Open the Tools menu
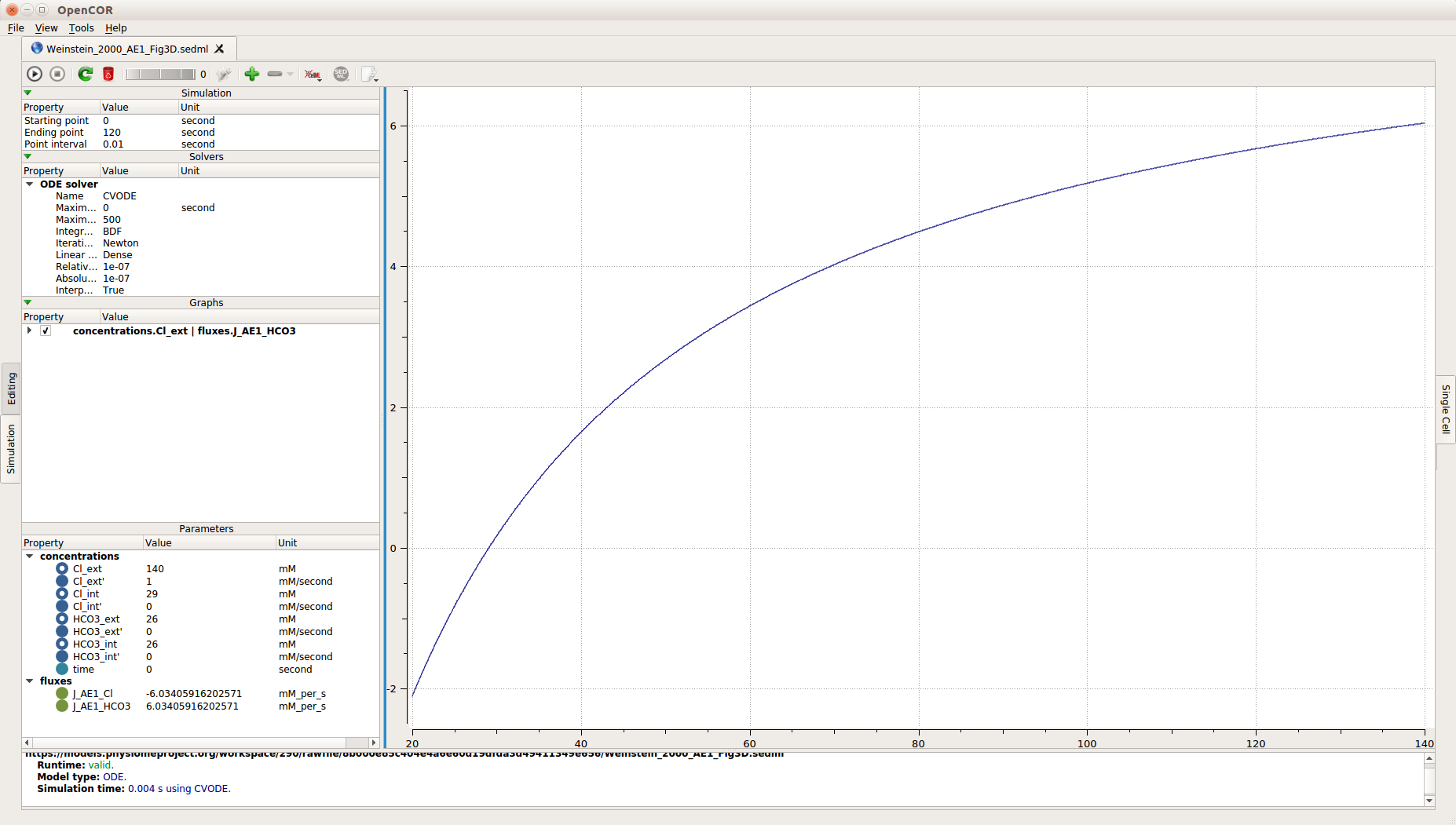1456x825 pixels. [x=81, y=28]
